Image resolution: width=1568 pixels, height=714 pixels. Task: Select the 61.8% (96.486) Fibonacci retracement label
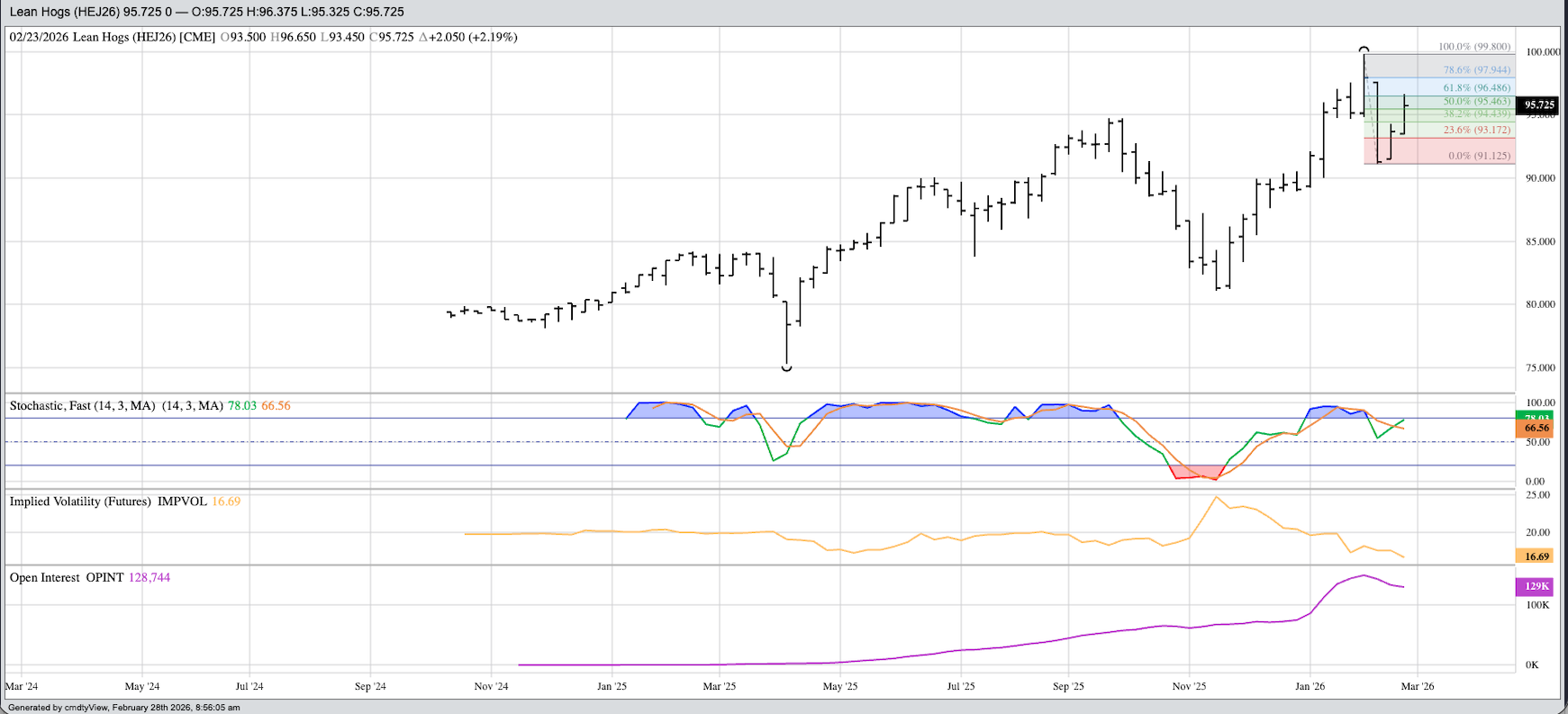[1476, 88]
